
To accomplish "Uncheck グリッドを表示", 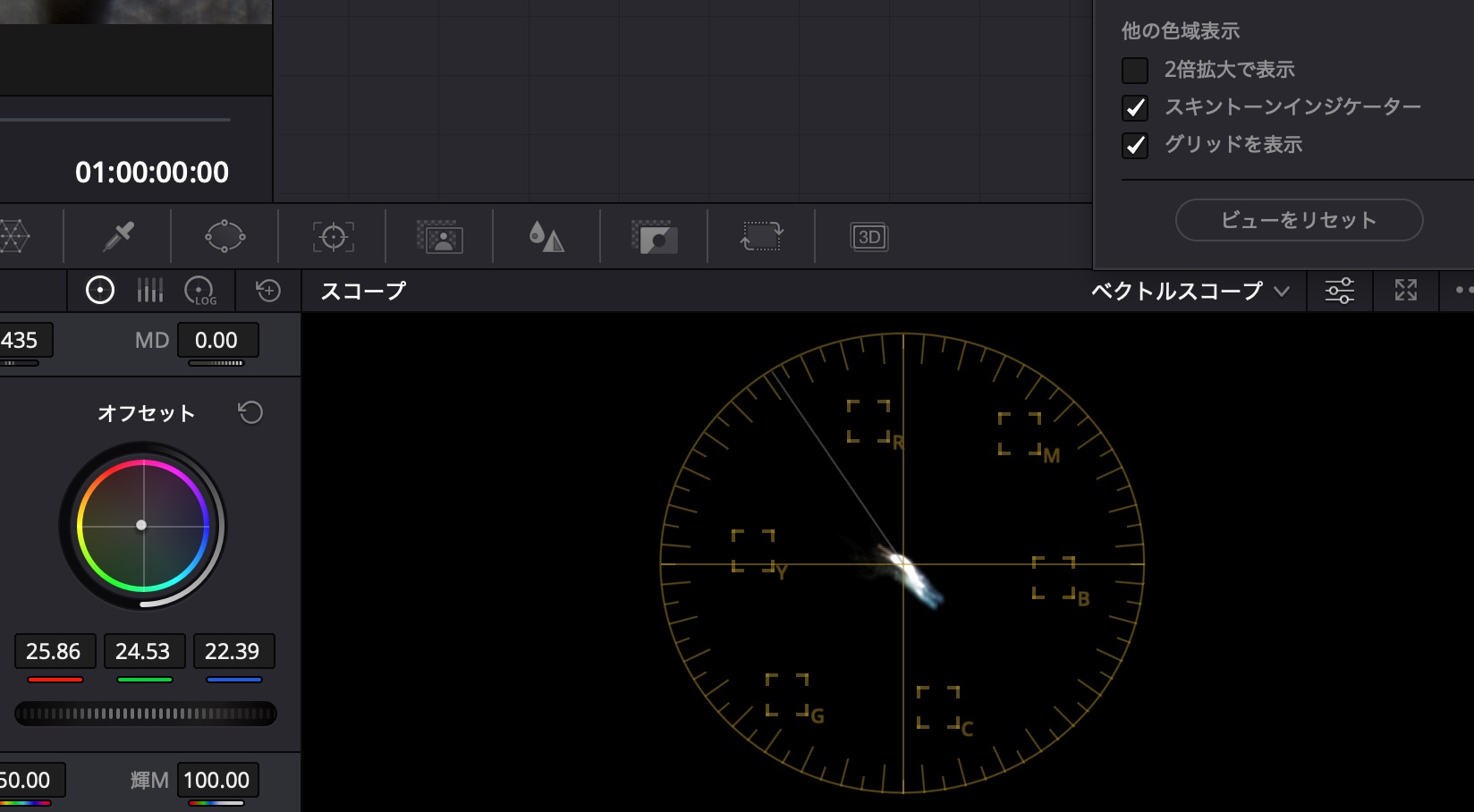I will (x=1136, y=146).
